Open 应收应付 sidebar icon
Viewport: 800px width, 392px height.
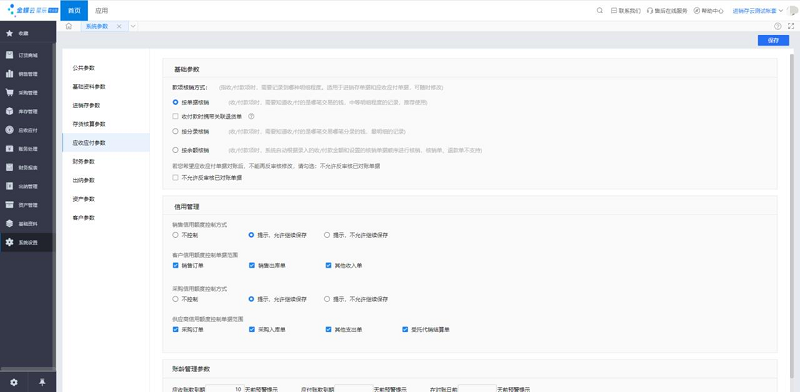click(9, 130)
